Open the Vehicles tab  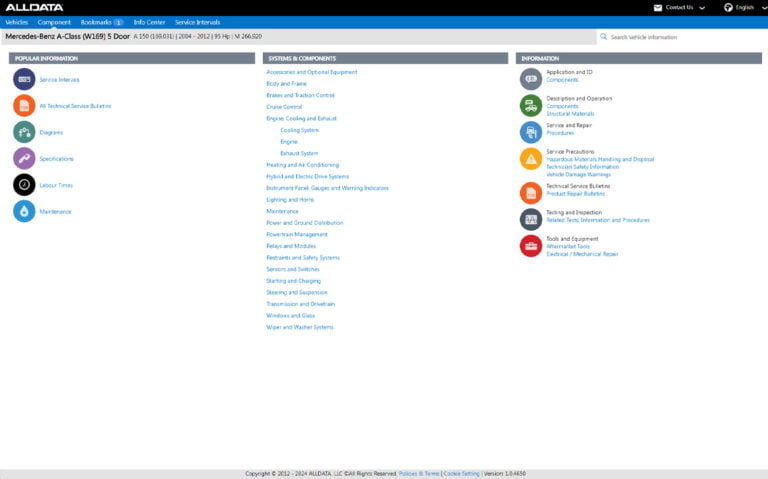(17, 22)
